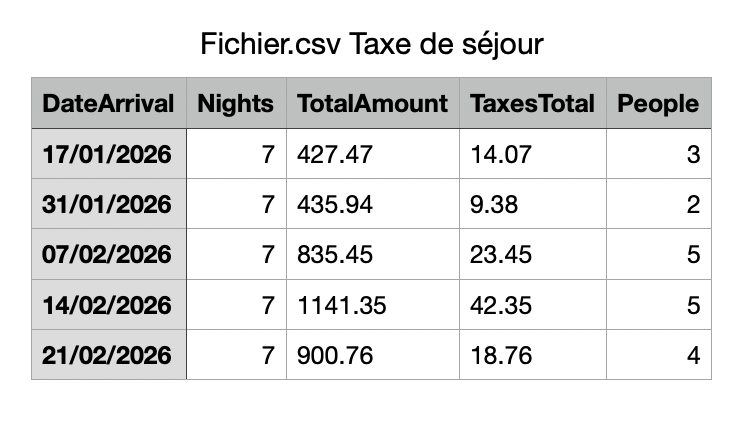Image resolution: width=748 pixels, height=434 pixels.
Task: Select the Nights column header
Action: 235,103
